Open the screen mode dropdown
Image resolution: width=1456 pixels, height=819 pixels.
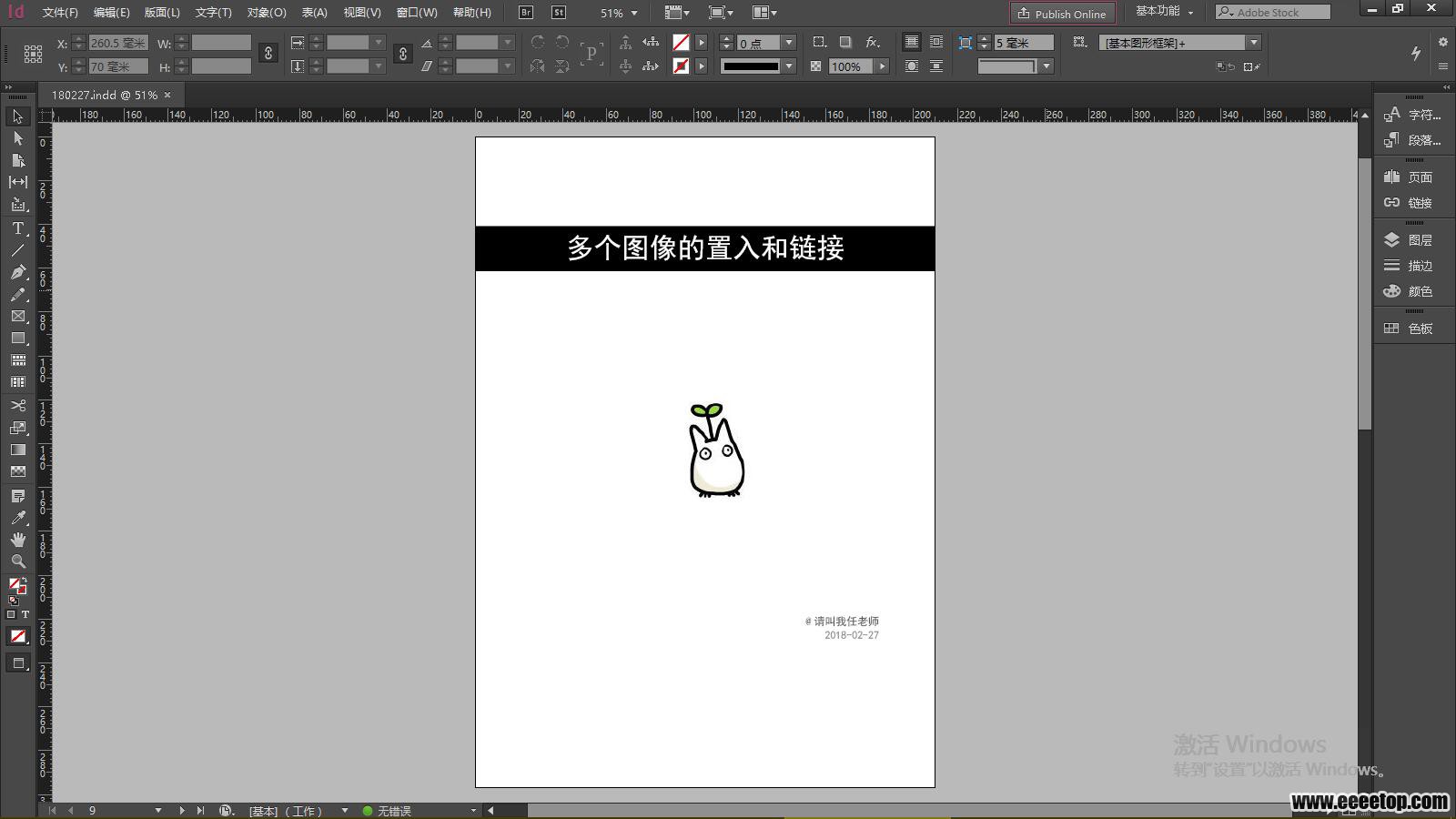coord(721,13)
